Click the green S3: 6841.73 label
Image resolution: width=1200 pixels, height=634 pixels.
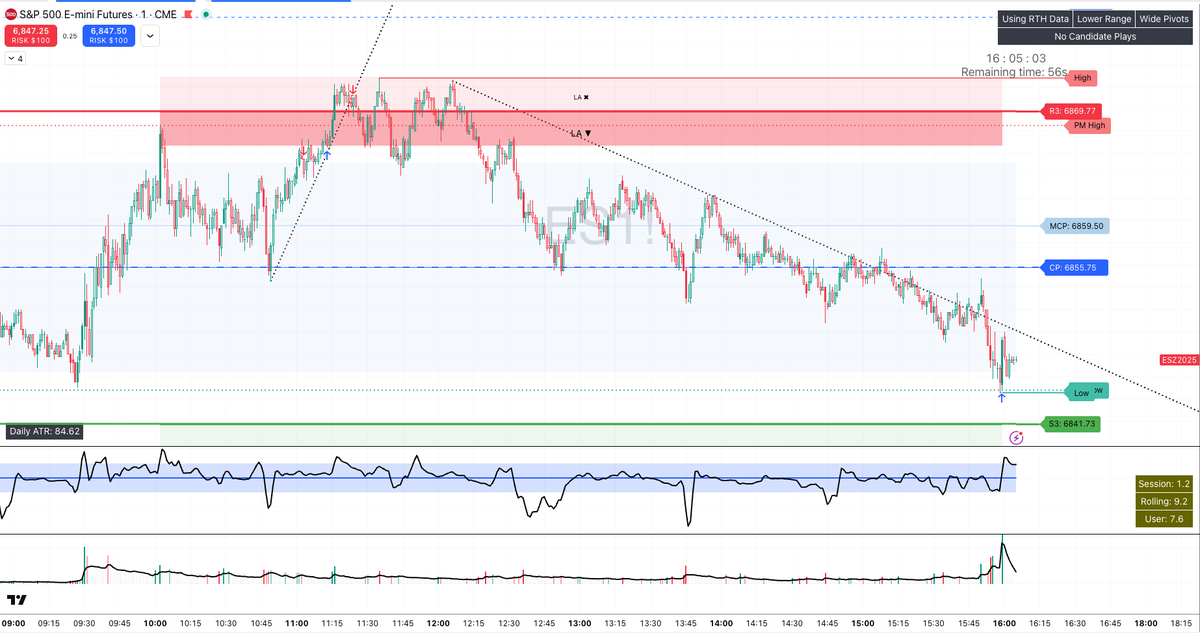click(x=1072, y=424)
